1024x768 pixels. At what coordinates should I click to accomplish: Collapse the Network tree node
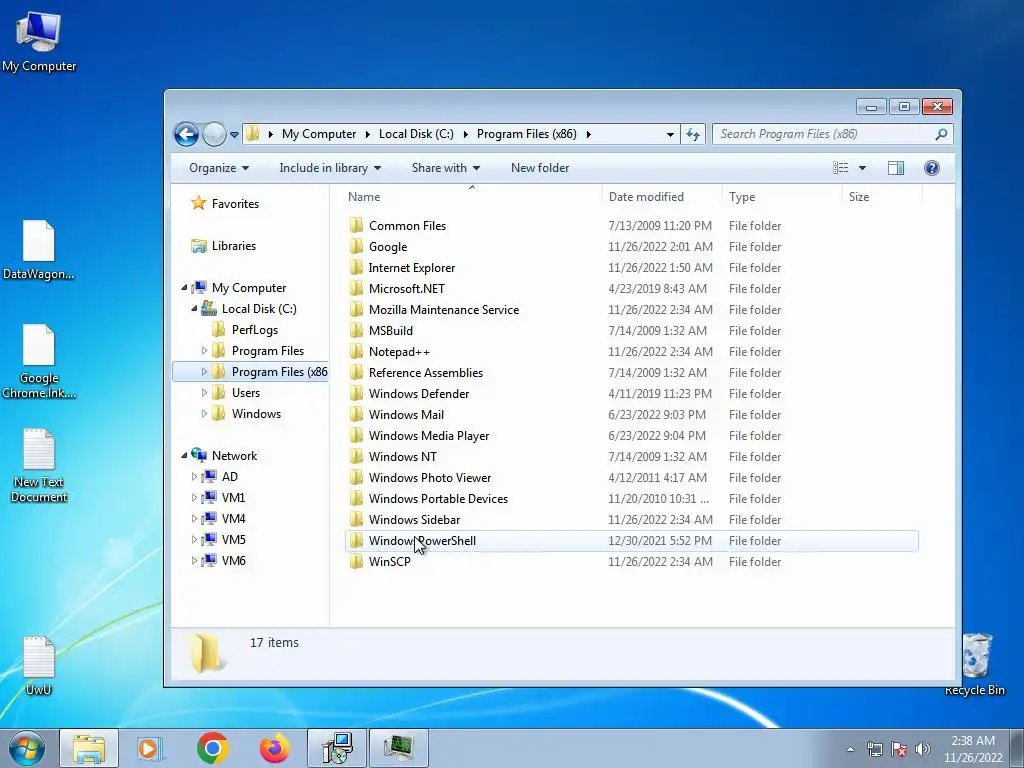184,455
